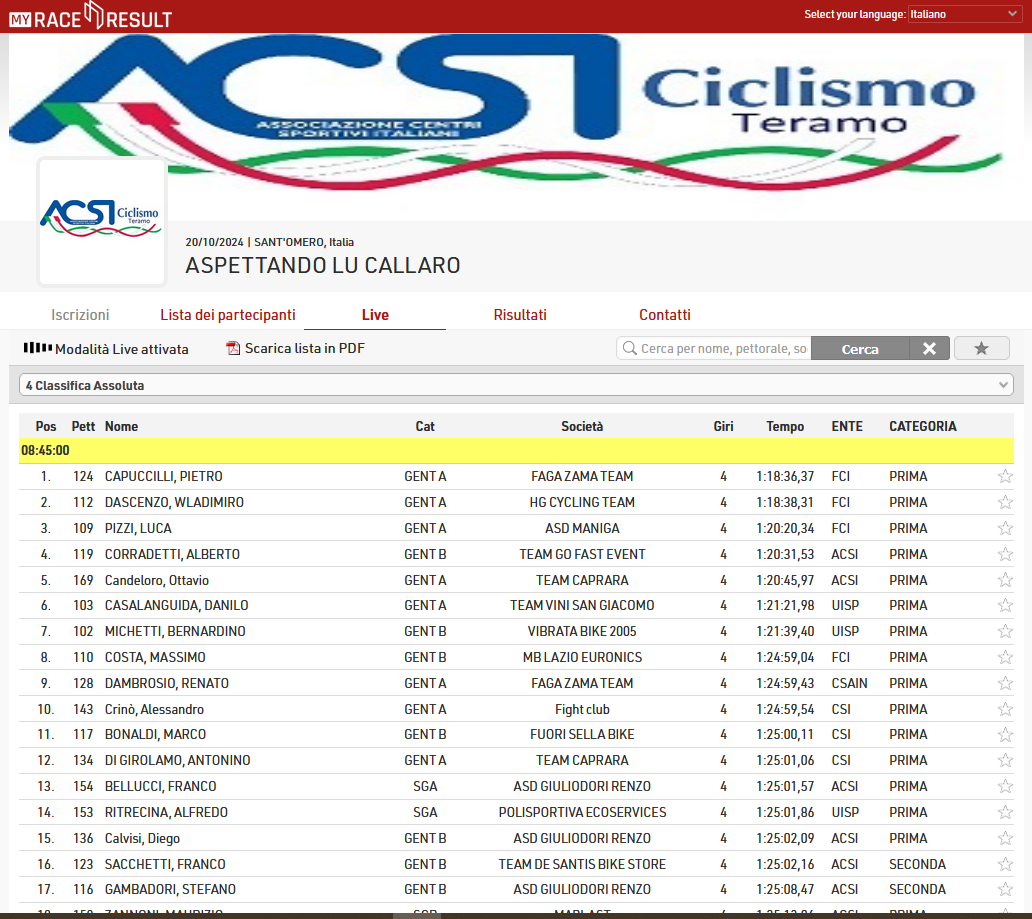Click the ACSI Ciclismo event logo thumbnail
Viewport: 1032px width, 919px height.
(101, 221)
